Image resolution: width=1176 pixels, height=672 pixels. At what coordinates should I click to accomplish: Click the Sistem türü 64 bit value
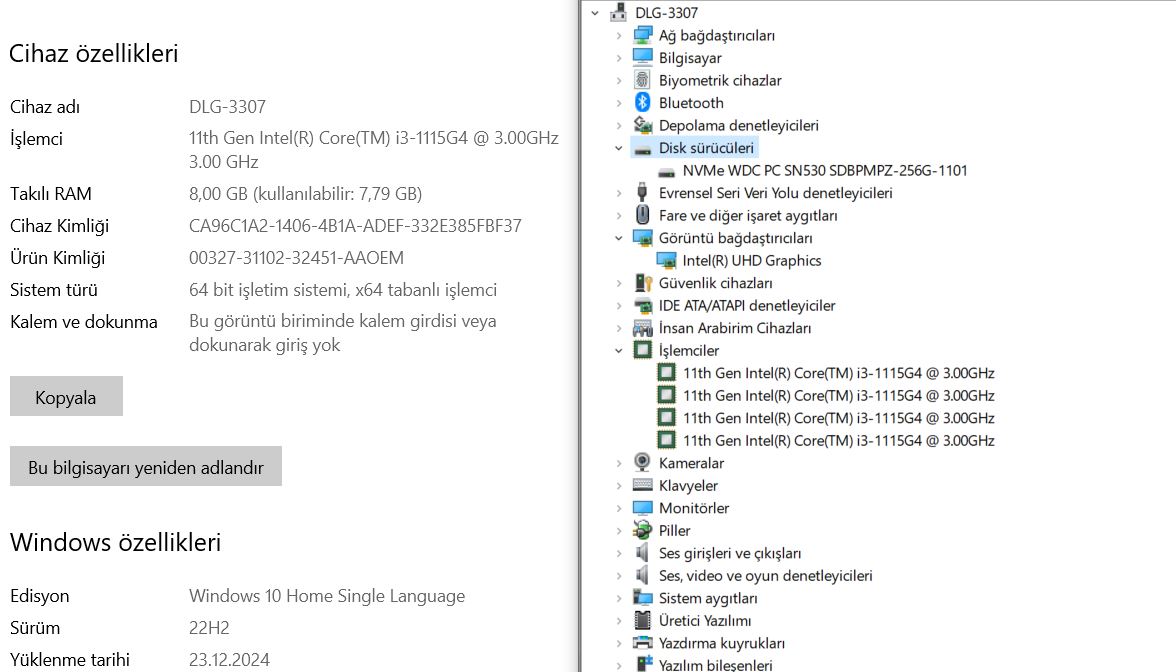(x=343, y=290)
